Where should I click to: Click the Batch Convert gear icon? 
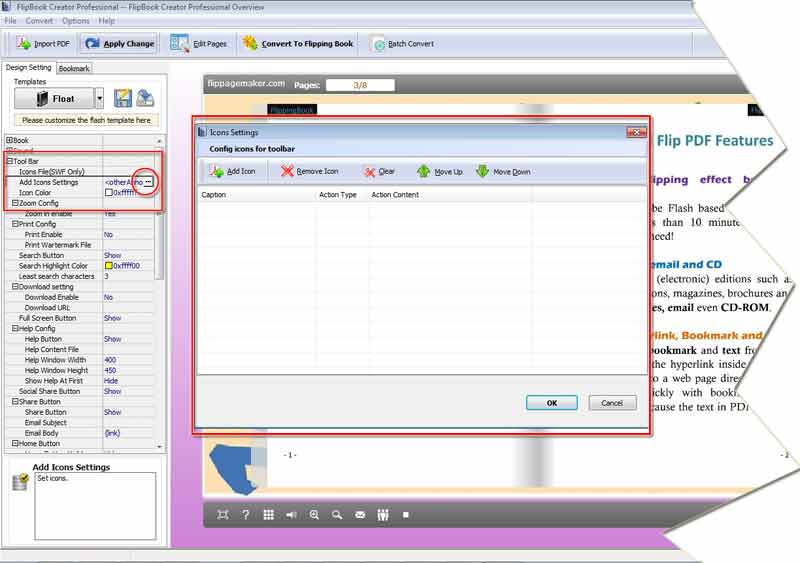tap(379, 44)
